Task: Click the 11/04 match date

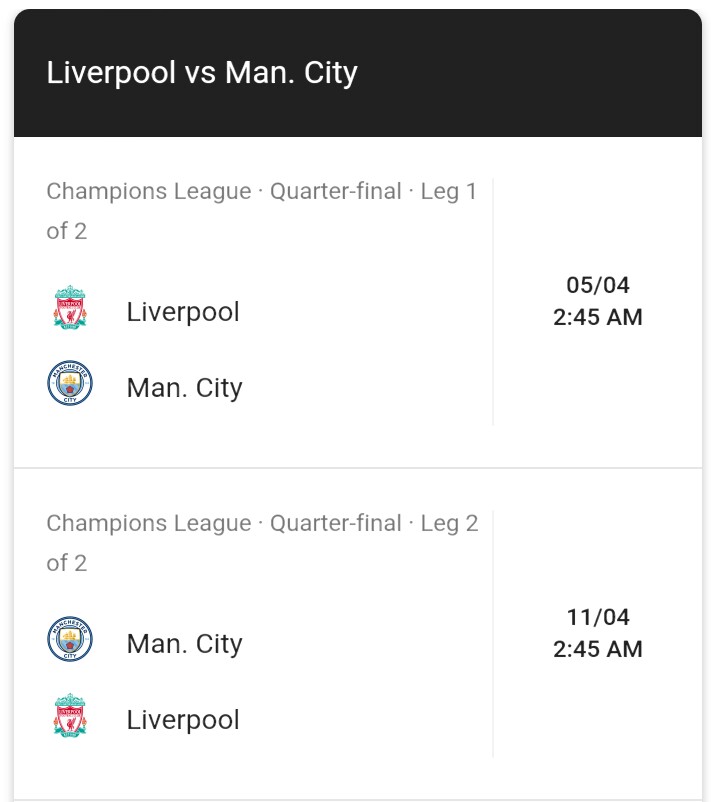Action: [x=598, y=617]
